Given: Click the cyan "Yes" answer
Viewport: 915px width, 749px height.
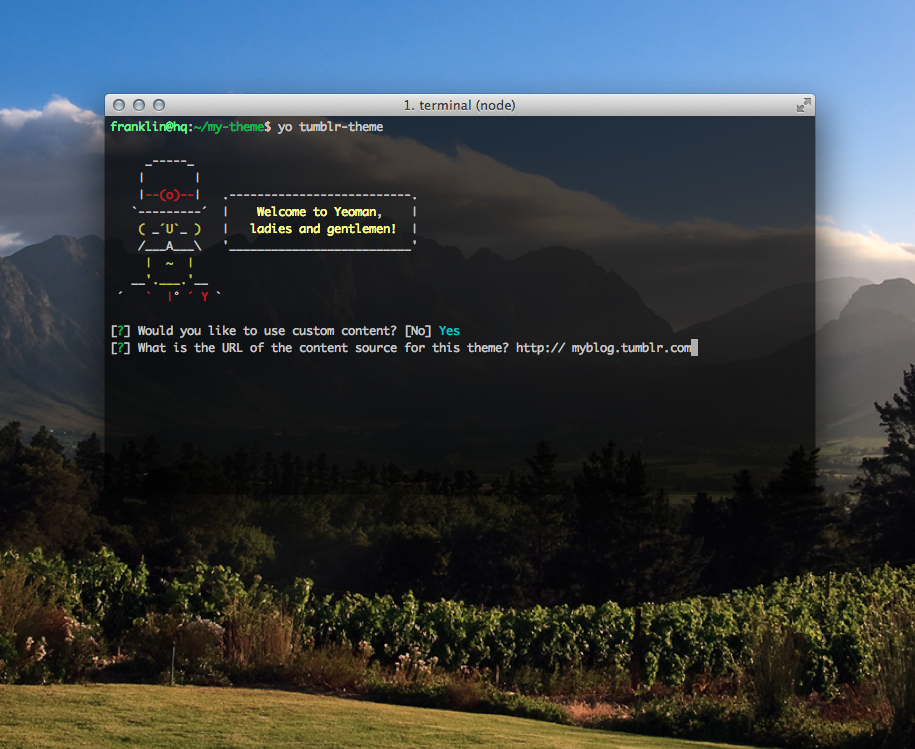Looking at the screenshot, I should coord(449,331).
